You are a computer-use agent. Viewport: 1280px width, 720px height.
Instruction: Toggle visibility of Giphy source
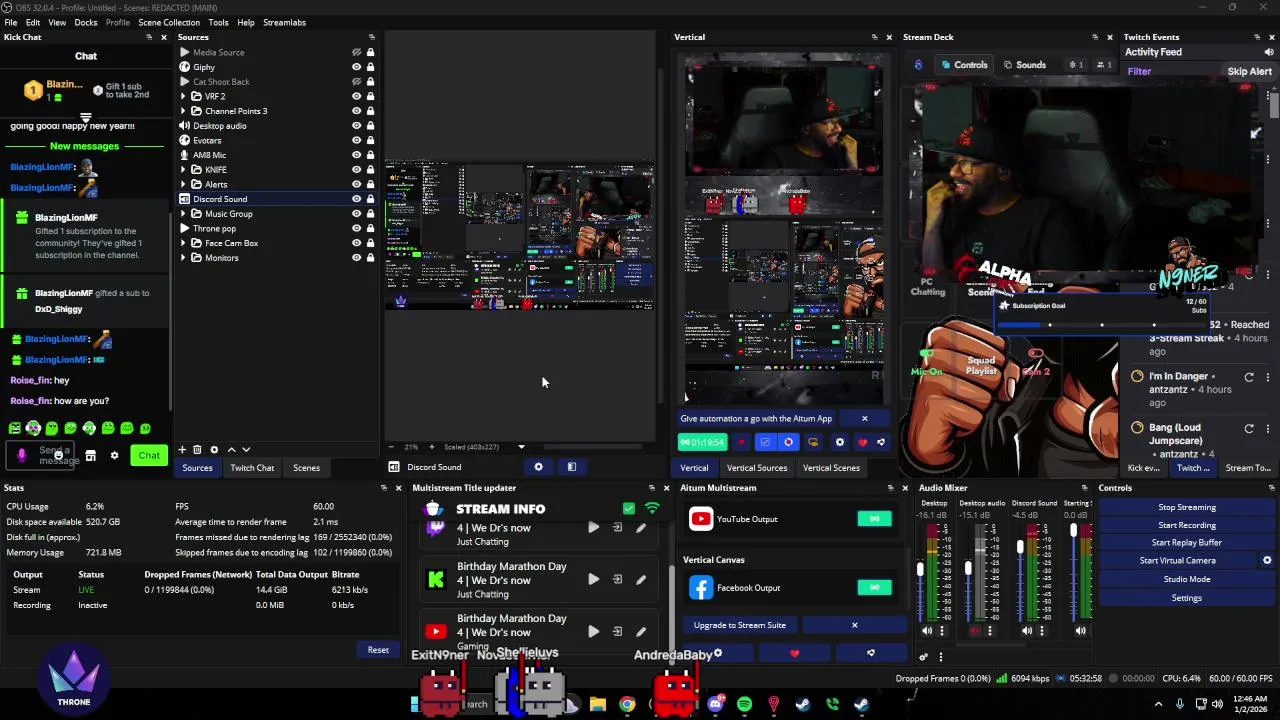click(356, 67)
